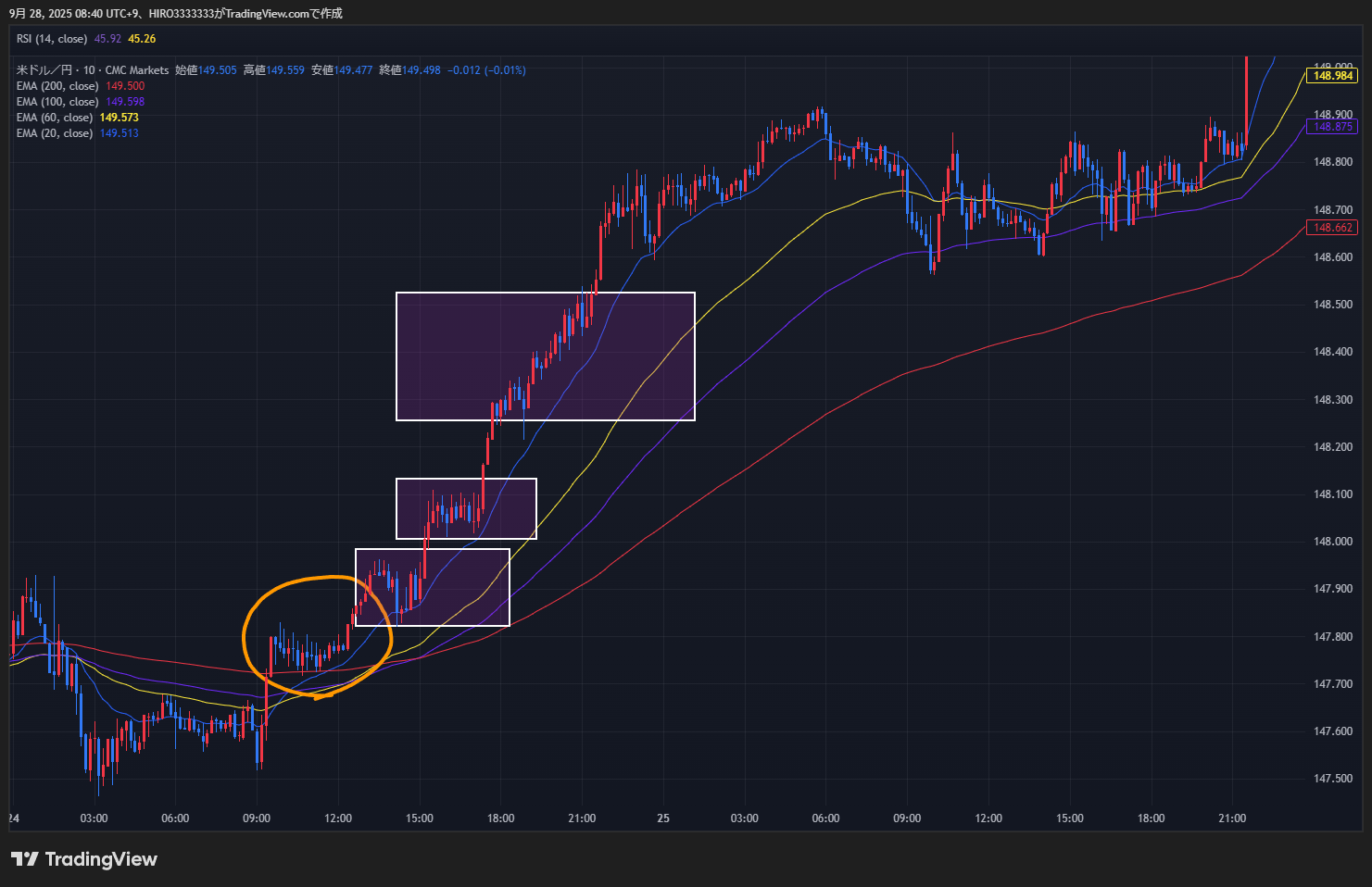
Task: Click the yellow RSI value 45.26
Action: (x=142, y=39)
